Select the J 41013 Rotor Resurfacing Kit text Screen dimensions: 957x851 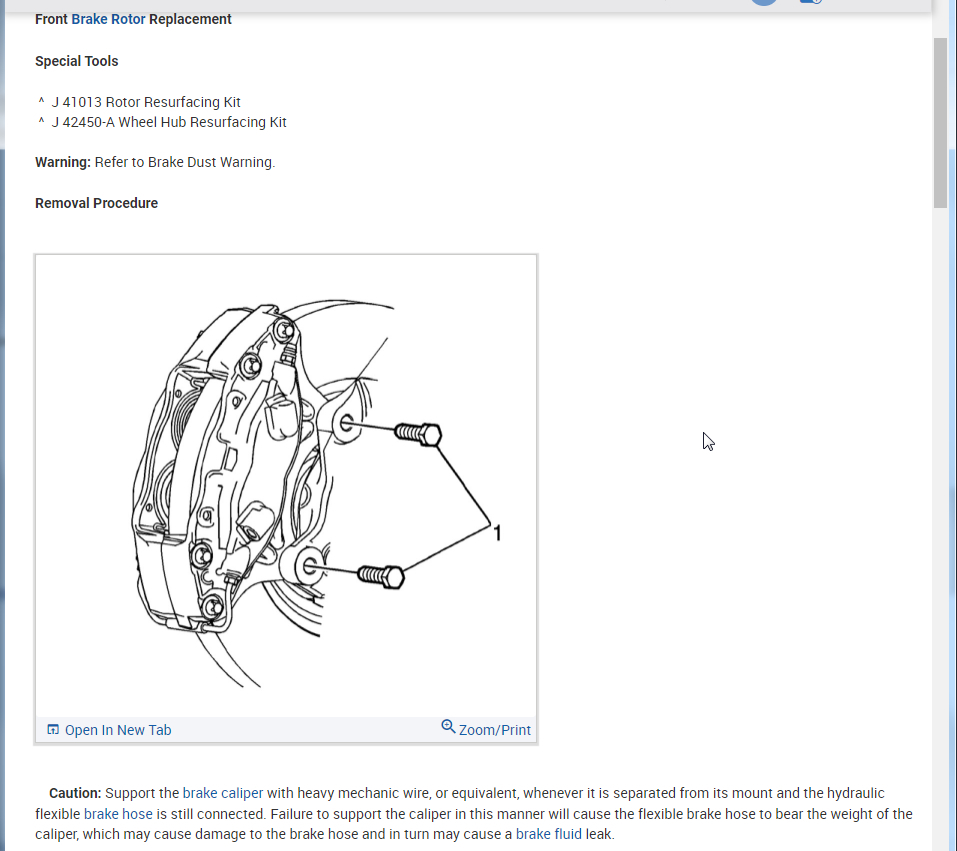pos(146,102)
